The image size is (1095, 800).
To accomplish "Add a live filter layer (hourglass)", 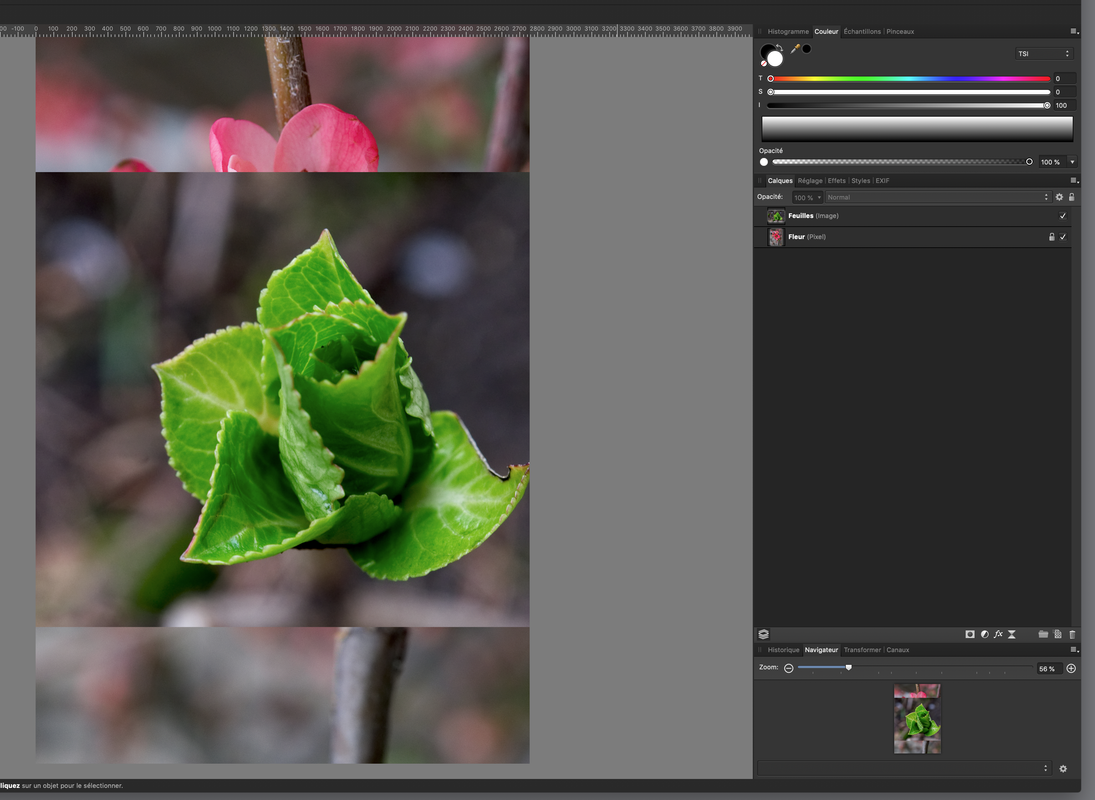I will click(x=1012, y=635).
